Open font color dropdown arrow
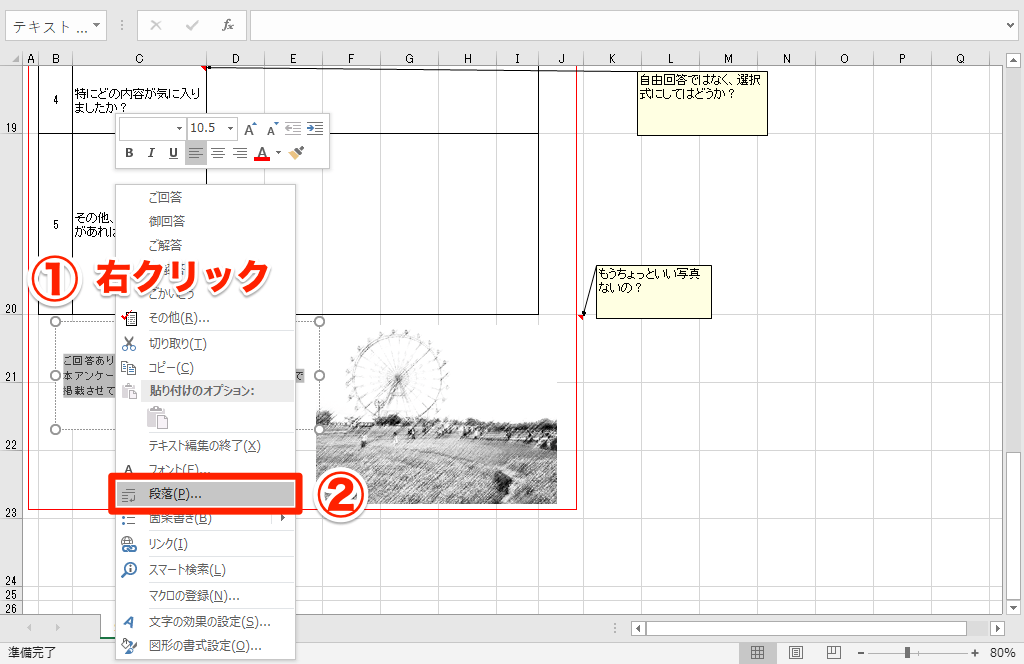 click(278, 153)
